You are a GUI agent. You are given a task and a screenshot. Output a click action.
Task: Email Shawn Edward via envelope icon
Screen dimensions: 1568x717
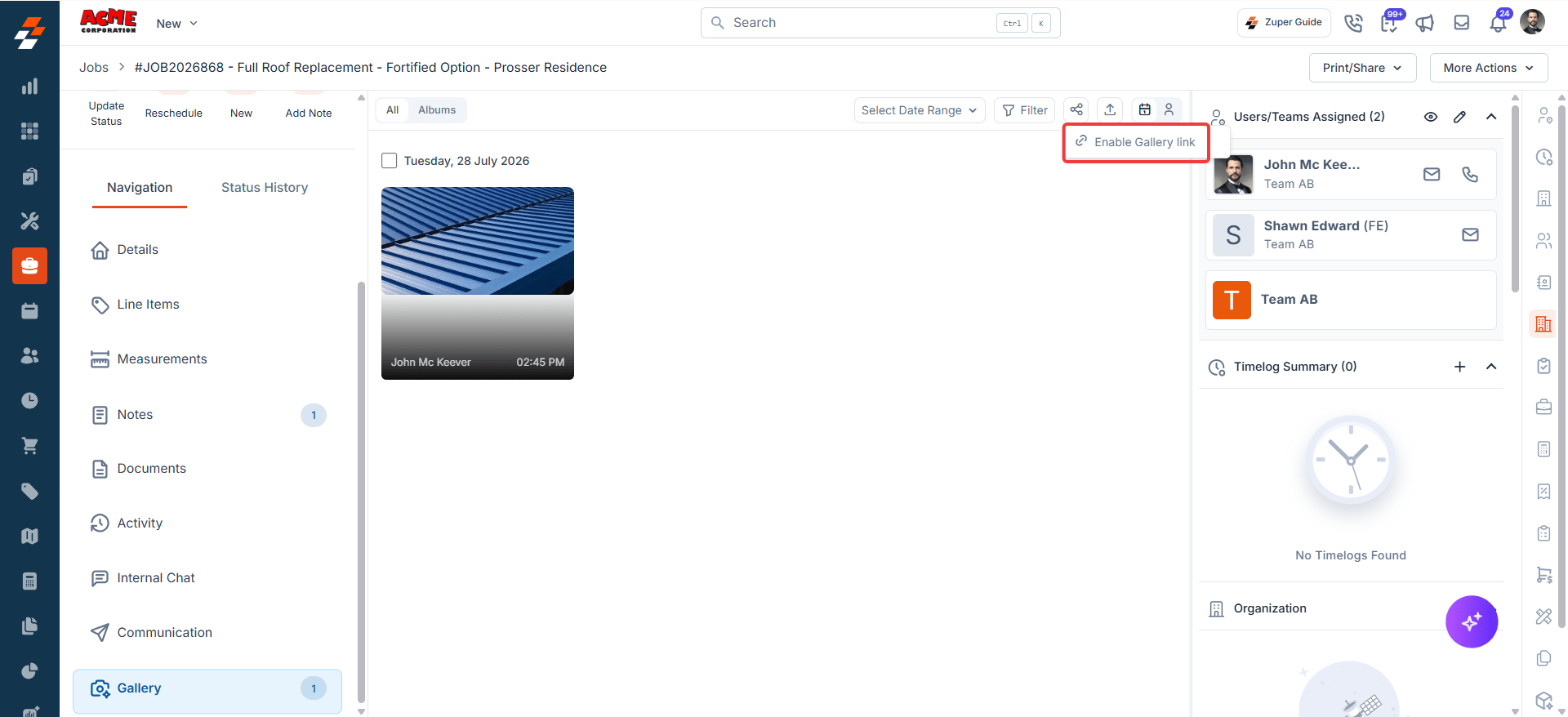[x=1470, y=234]
